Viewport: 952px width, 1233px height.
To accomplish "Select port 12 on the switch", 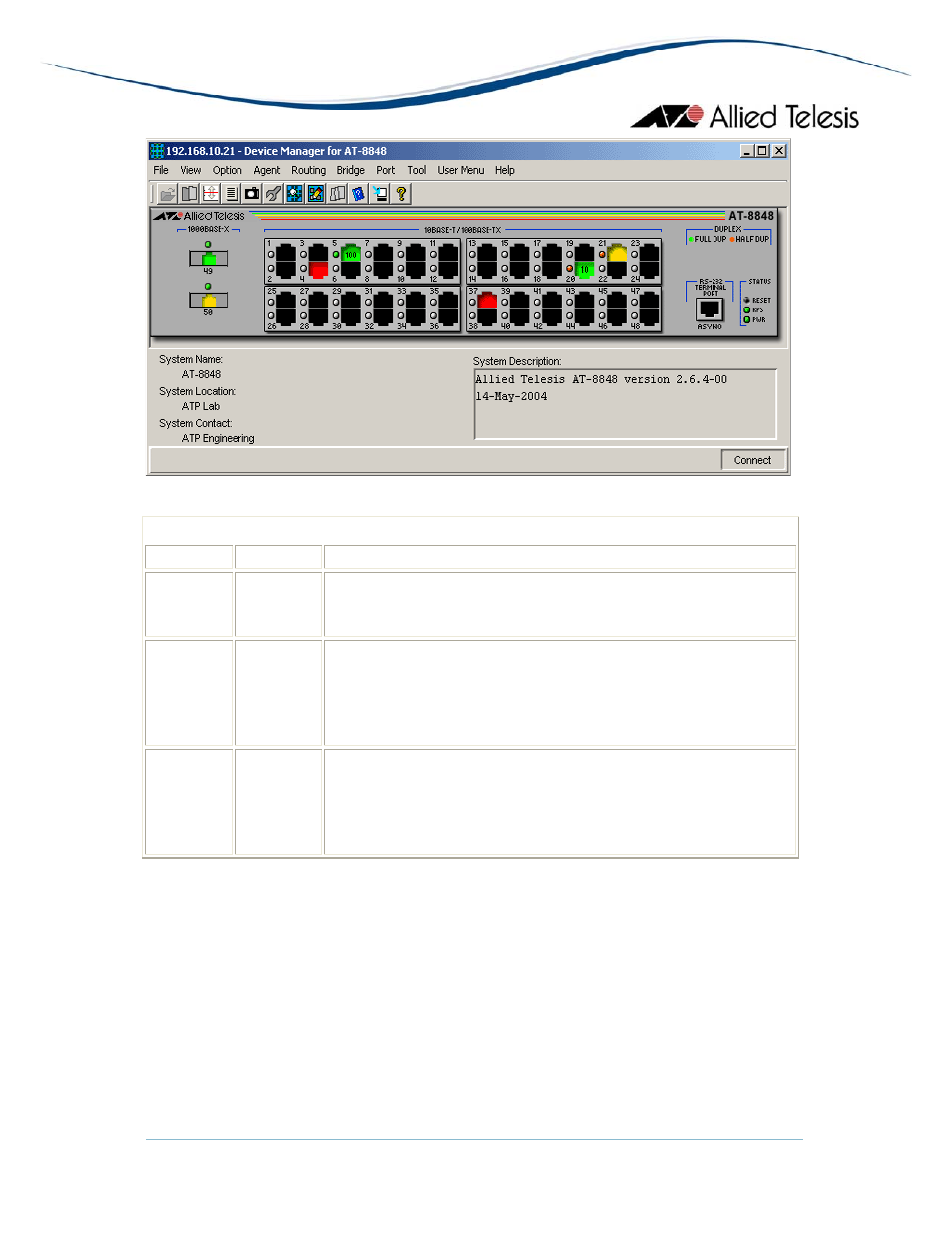I will click(449, 270).
